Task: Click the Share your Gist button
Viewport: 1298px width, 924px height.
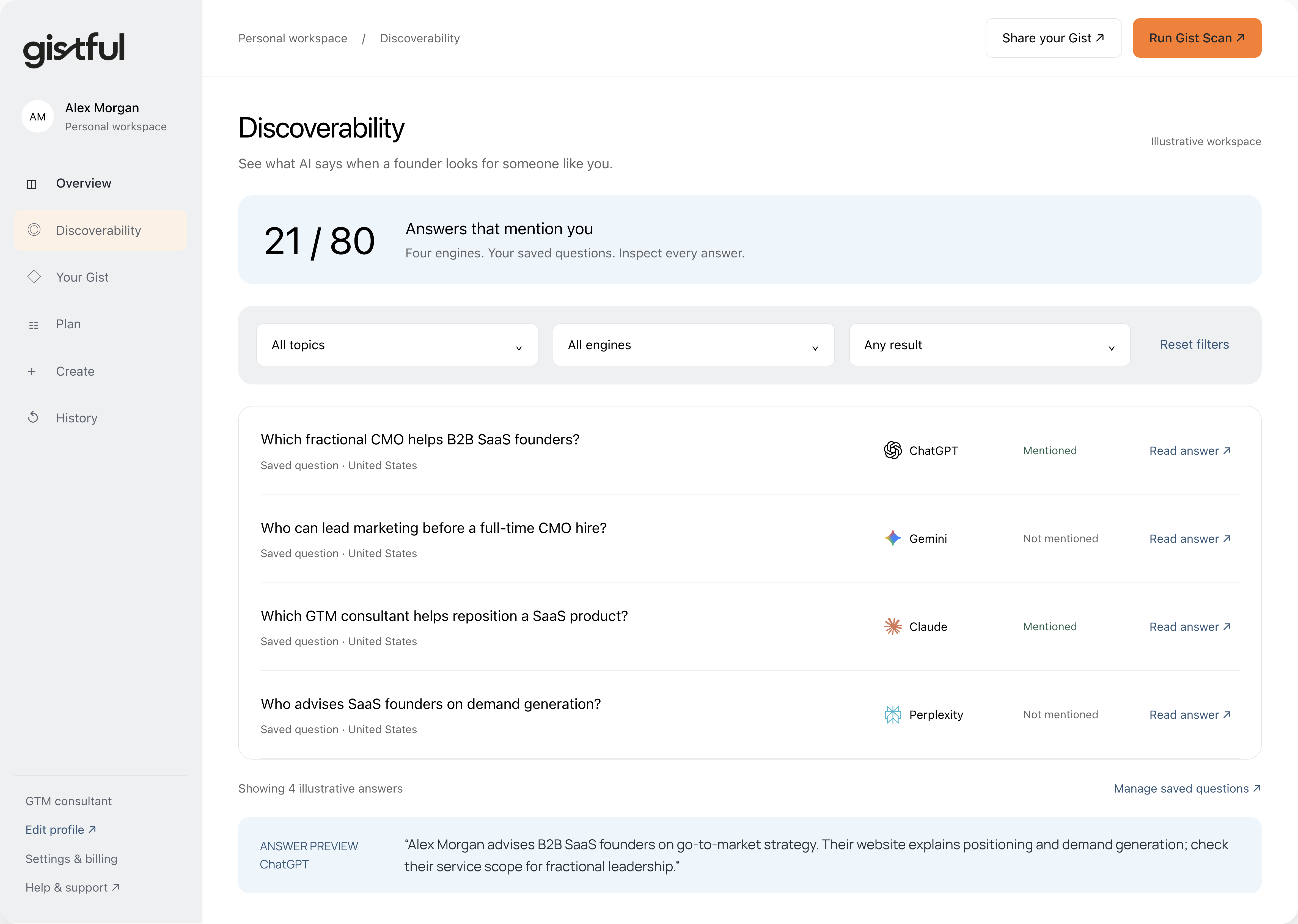Action: coord(1054,38)
